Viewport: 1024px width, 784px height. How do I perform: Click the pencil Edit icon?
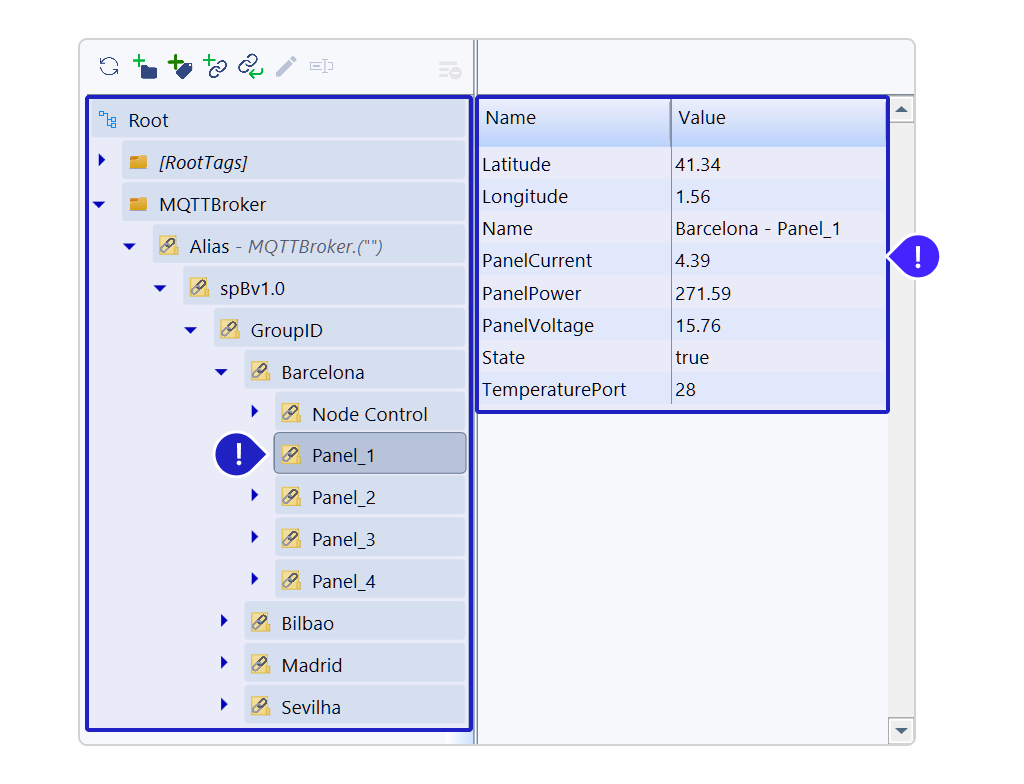click(x=286, y=67)
